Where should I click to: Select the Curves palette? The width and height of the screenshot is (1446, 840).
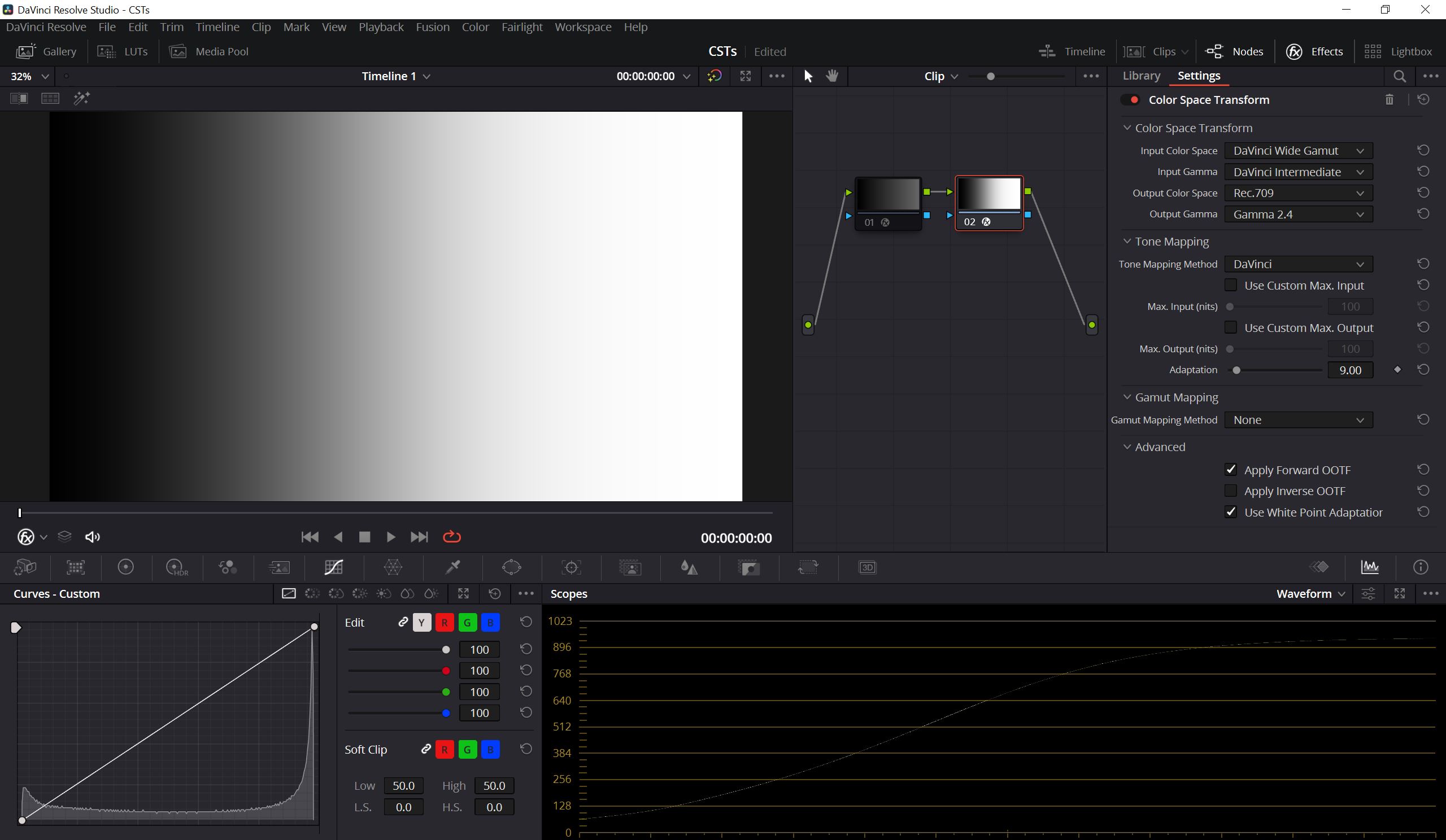[x=334, y=567]
